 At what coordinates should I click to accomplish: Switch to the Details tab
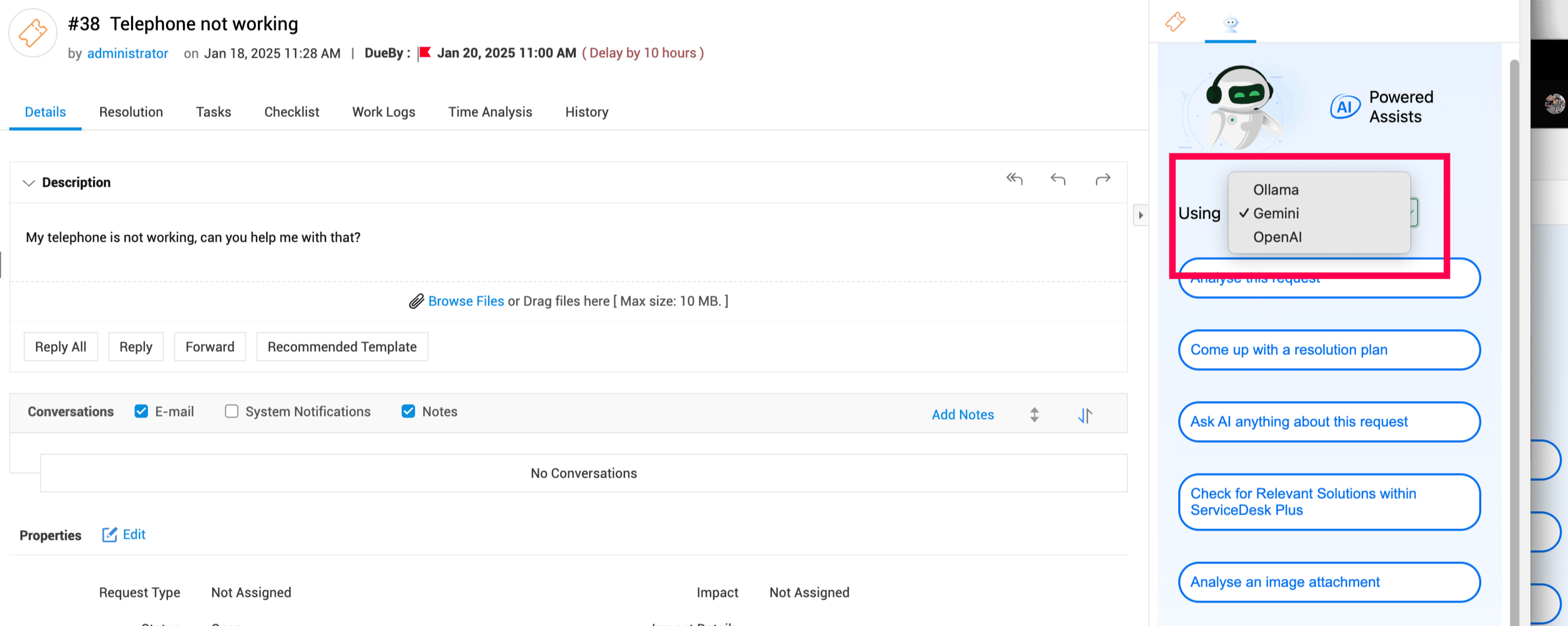(45, 112)
